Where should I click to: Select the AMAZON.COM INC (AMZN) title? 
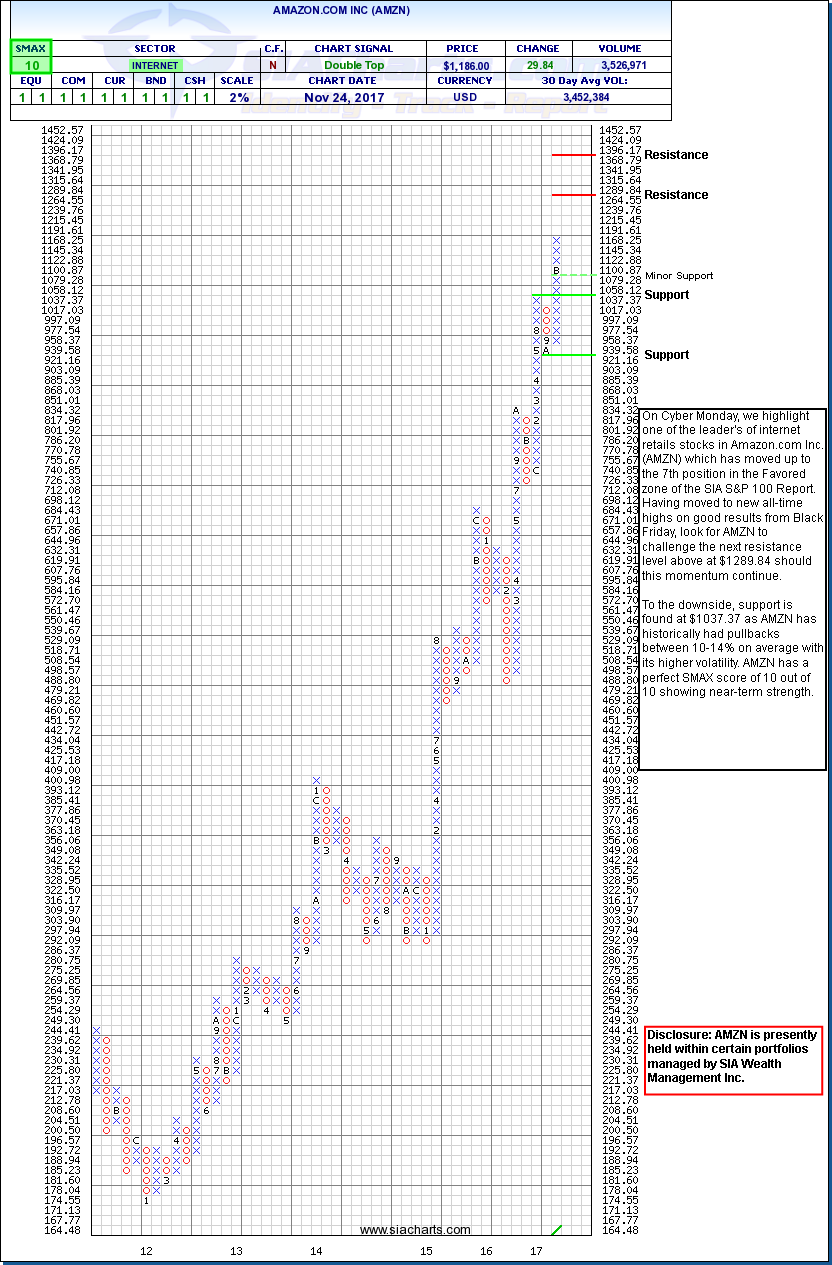pos(341,10)
